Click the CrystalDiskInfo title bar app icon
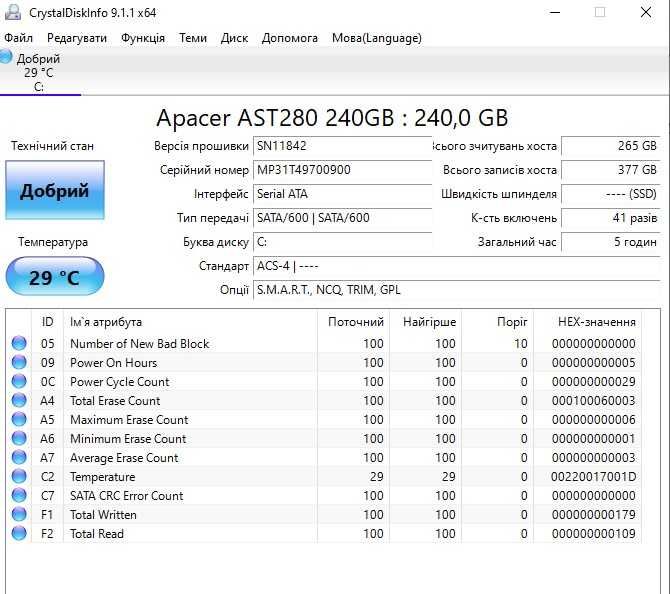670x594 pixels. pyautogui.click(x=13, y=12)
